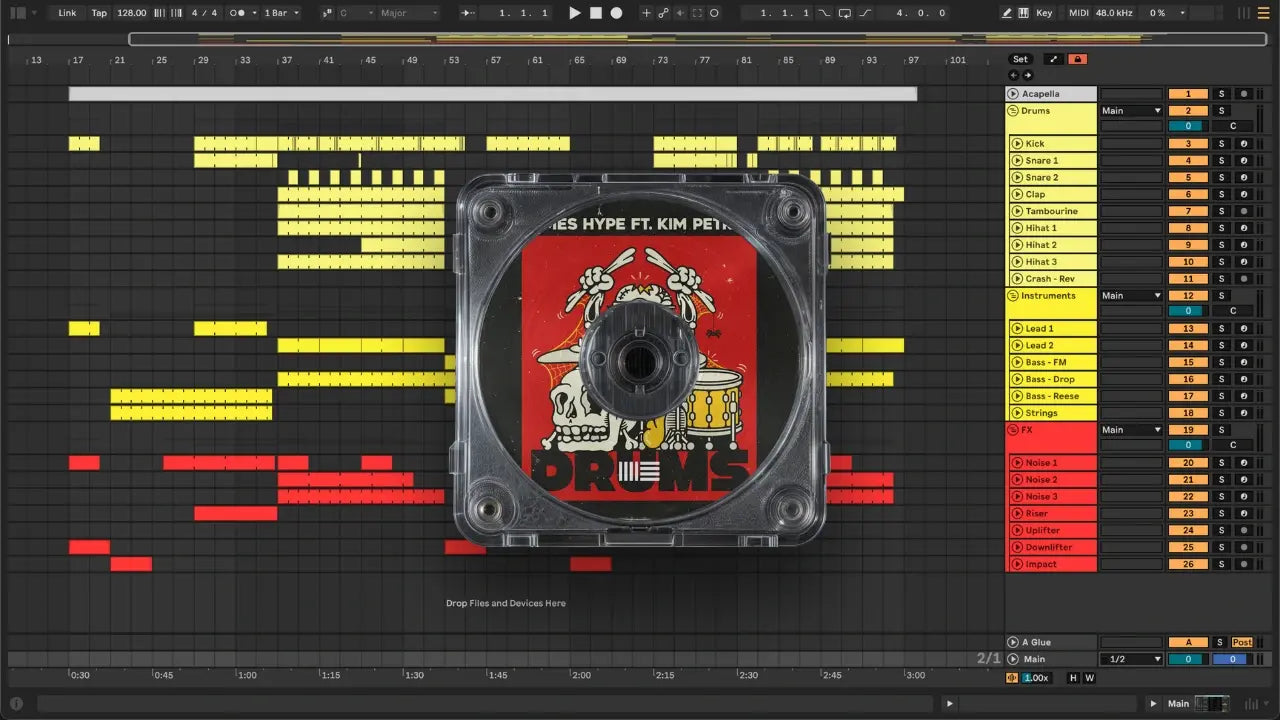Click the Arrangement Record button
This screenshot has width=1280, height=720.
[617, 13]
